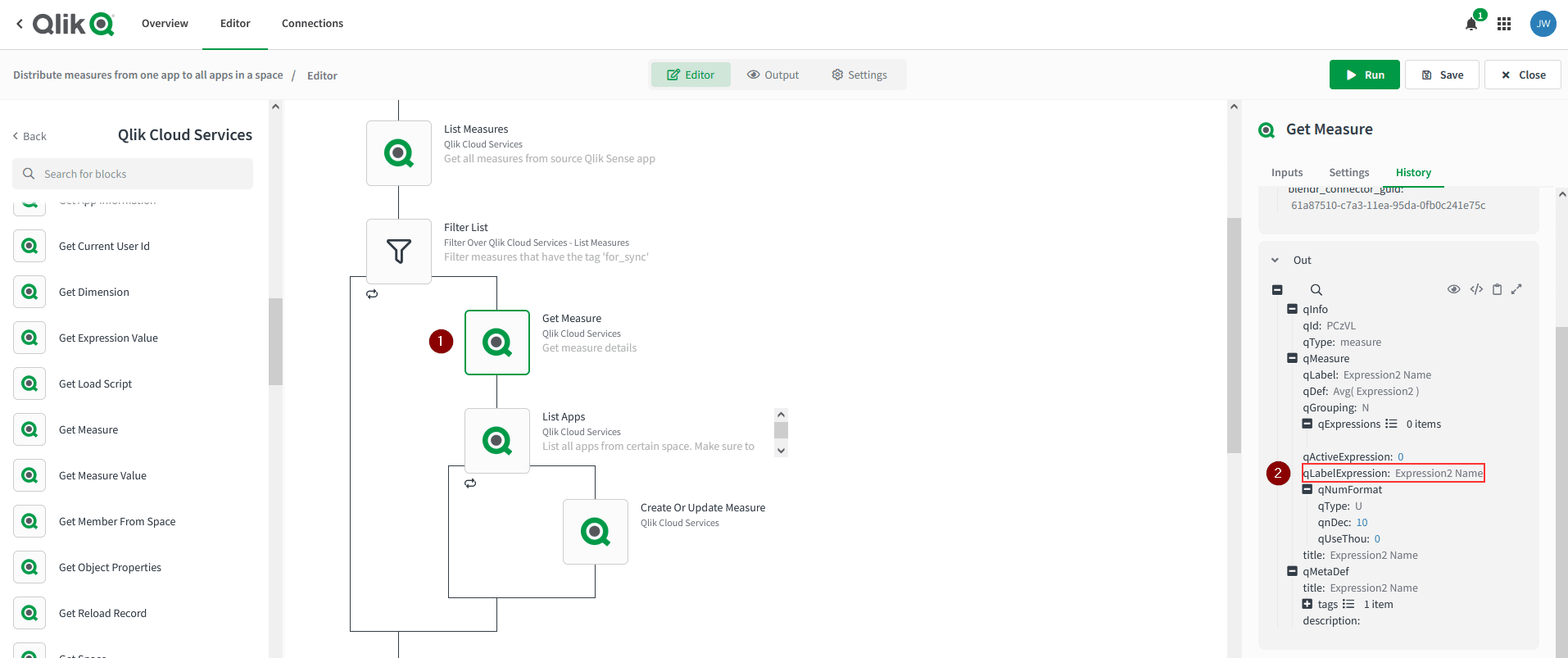
Task: Click the loop icon under Filter List
Action: click(372, 293)
